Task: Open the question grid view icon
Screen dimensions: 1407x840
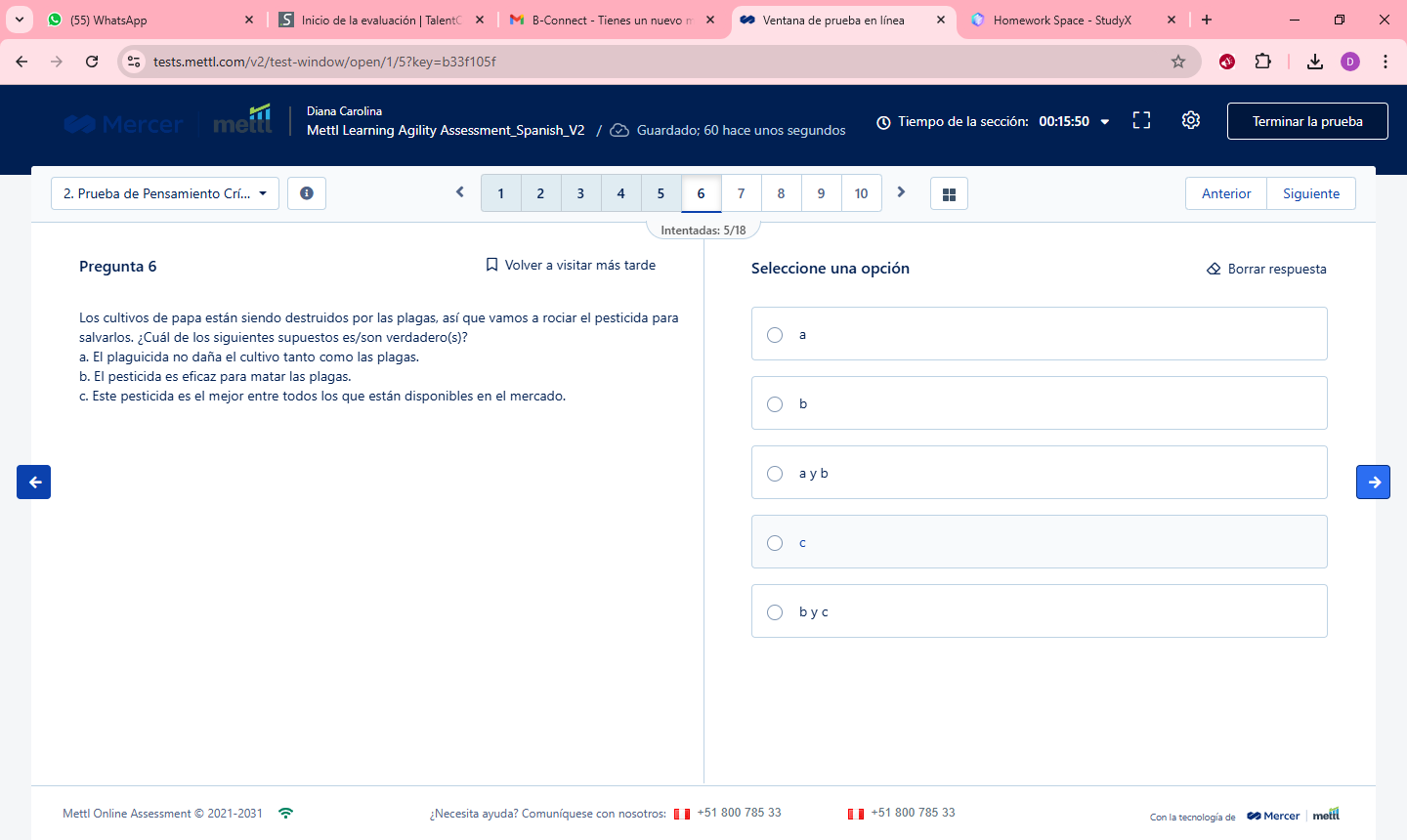Action: tap(949, 193)
